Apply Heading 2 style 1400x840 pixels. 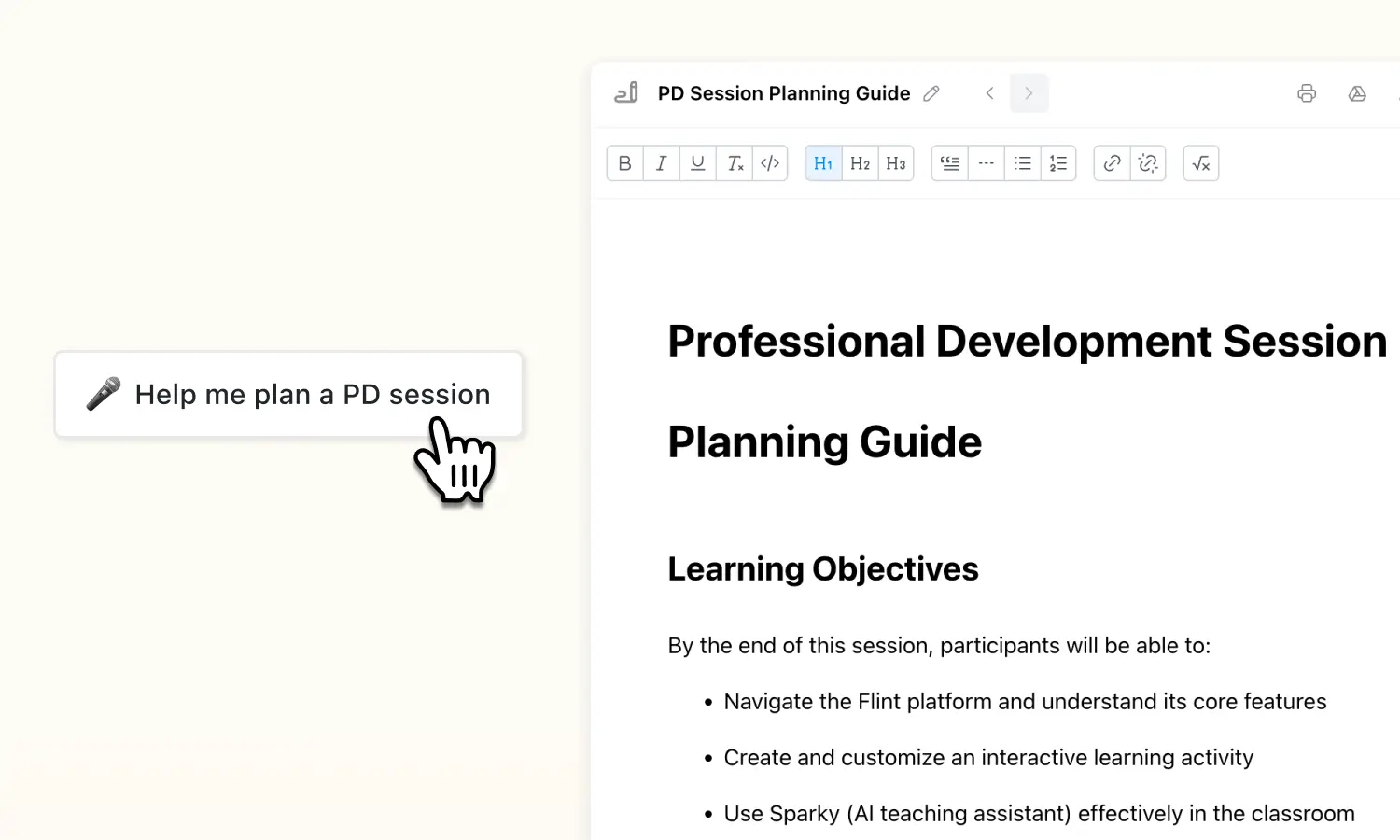tap(860, 163)
